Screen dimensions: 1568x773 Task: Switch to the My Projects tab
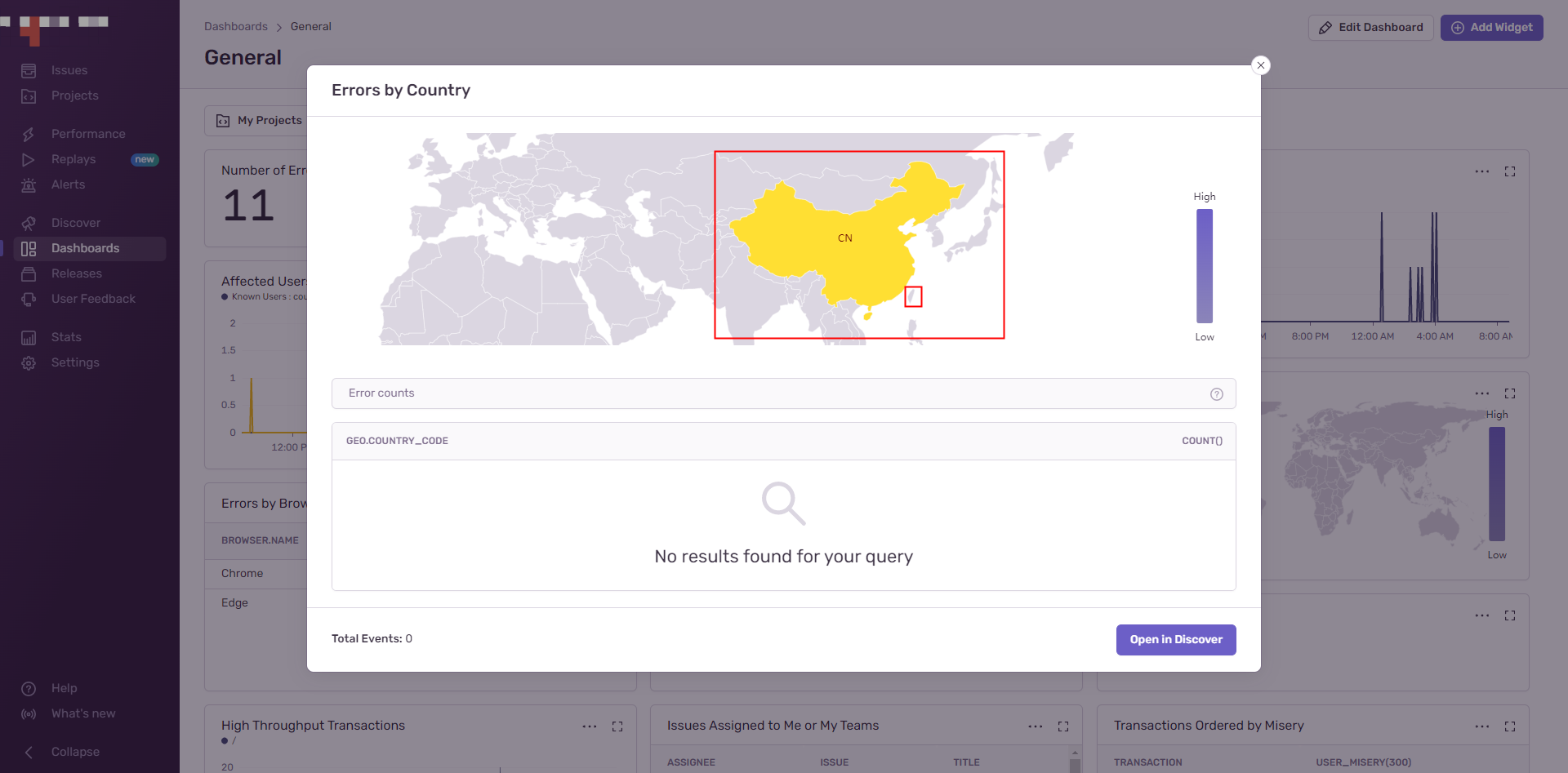click(269, 120)
